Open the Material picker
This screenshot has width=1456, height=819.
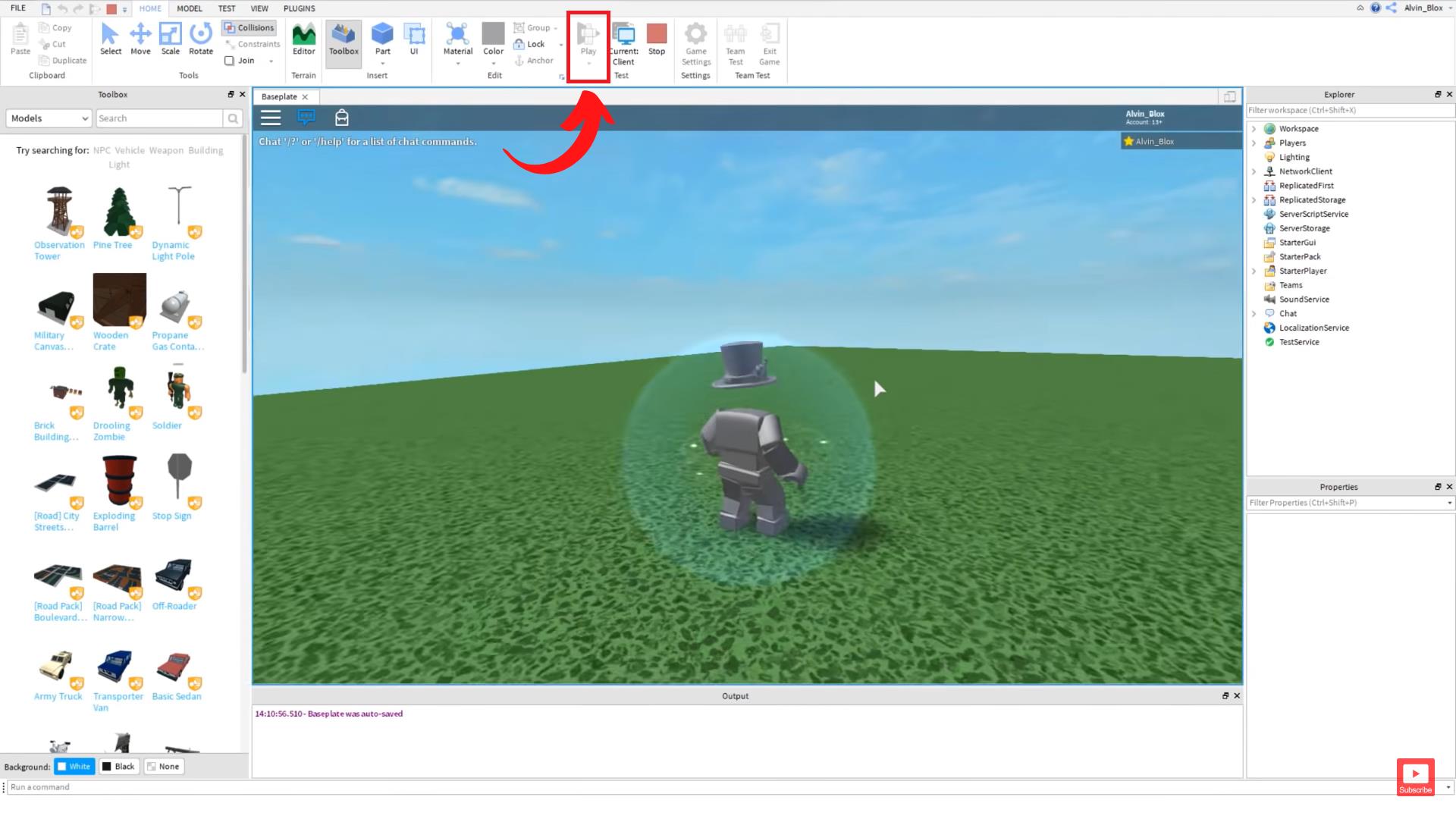458,39
